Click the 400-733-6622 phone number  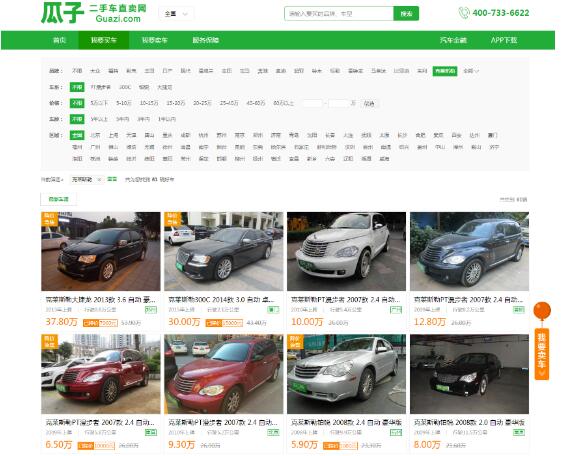[x=501, y=13]
